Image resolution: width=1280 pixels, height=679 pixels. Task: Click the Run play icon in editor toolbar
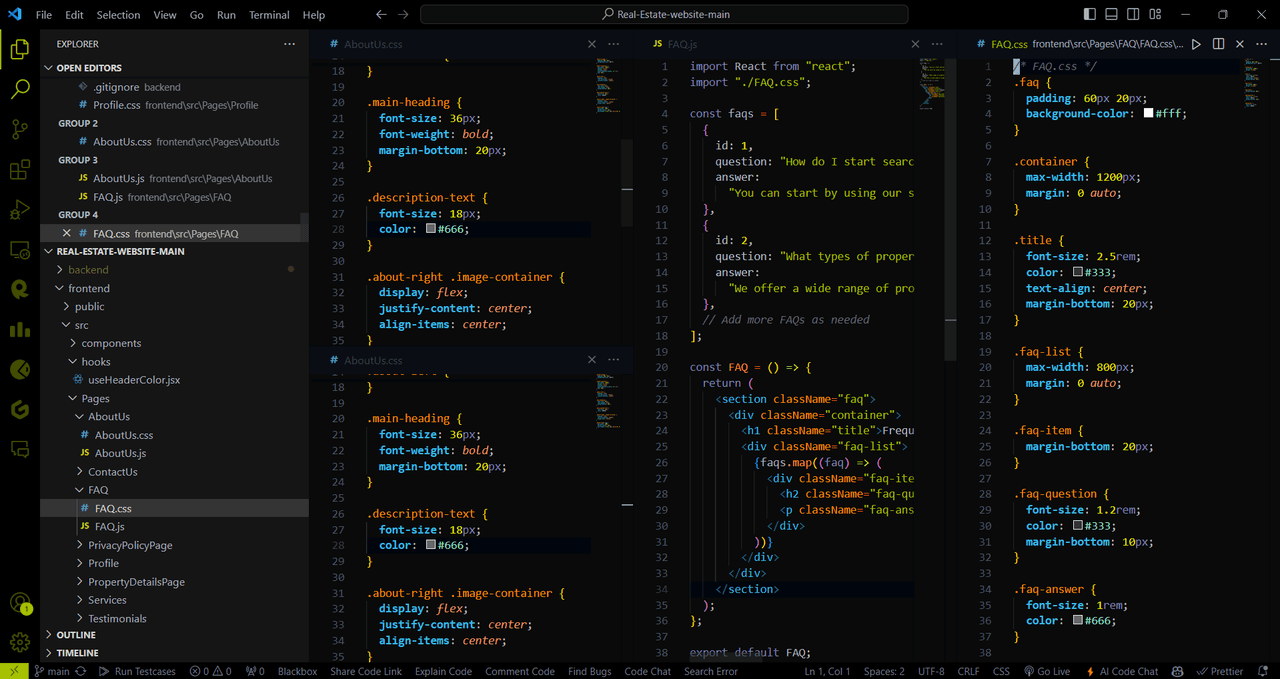click(1196, 44)
